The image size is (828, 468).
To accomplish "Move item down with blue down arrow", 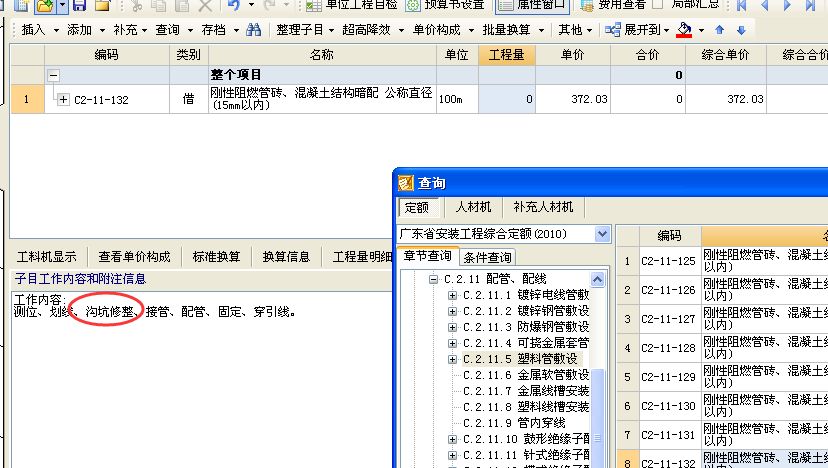I will (741, 30).
